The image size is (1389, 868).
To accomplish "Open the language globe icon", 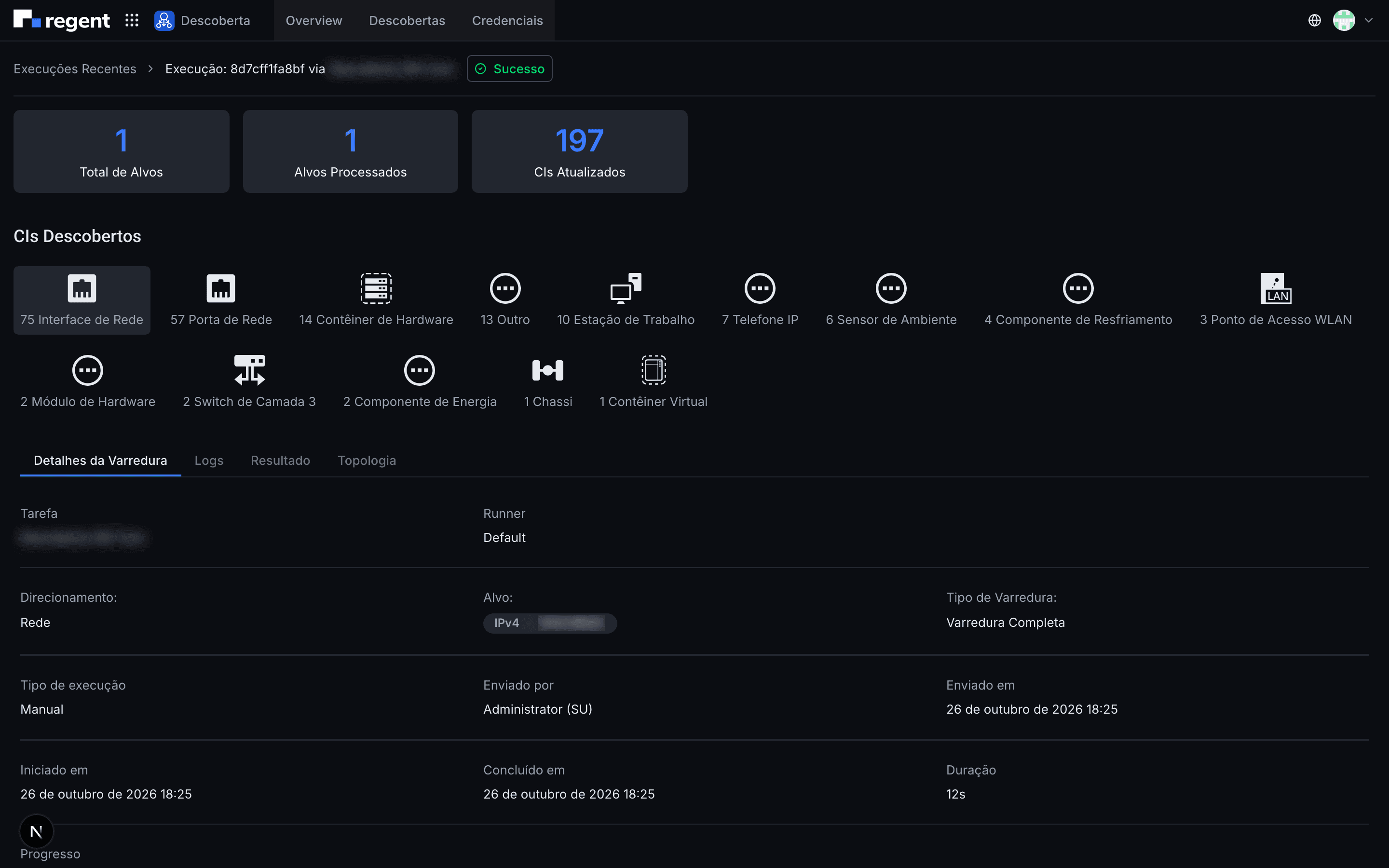I will (x=1314, y=21).
